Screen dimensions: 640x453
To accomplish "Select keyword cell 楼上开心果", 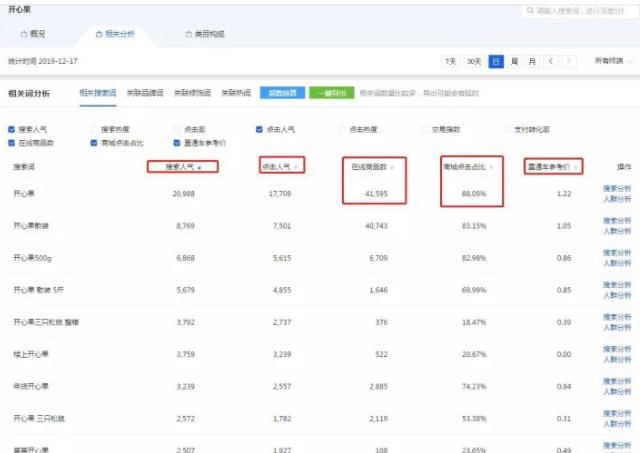I will tap(31, 354).
